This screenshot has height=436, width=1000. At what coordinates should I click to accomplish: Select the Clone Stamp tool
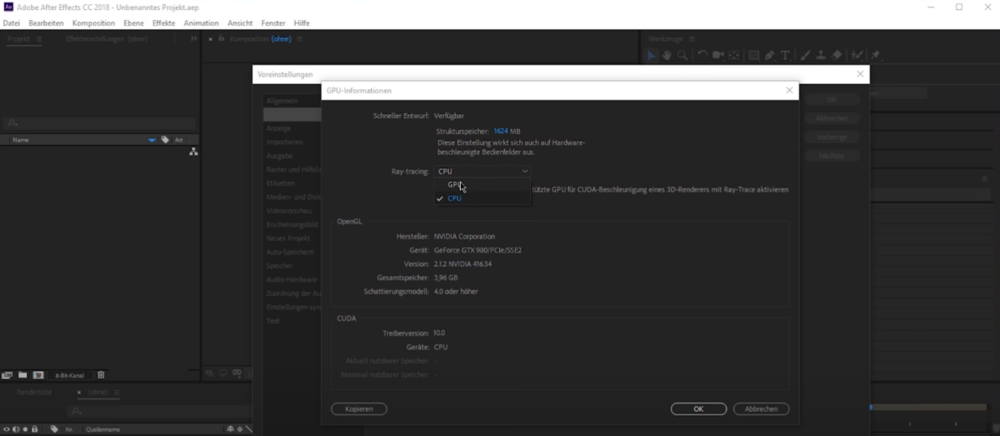click(821, 55)
